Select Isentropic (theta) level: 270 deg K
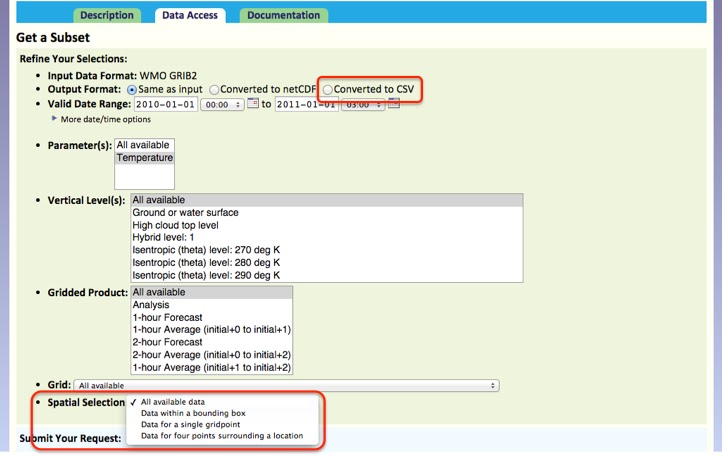This screenshot has width=722, height=456. 327,250
